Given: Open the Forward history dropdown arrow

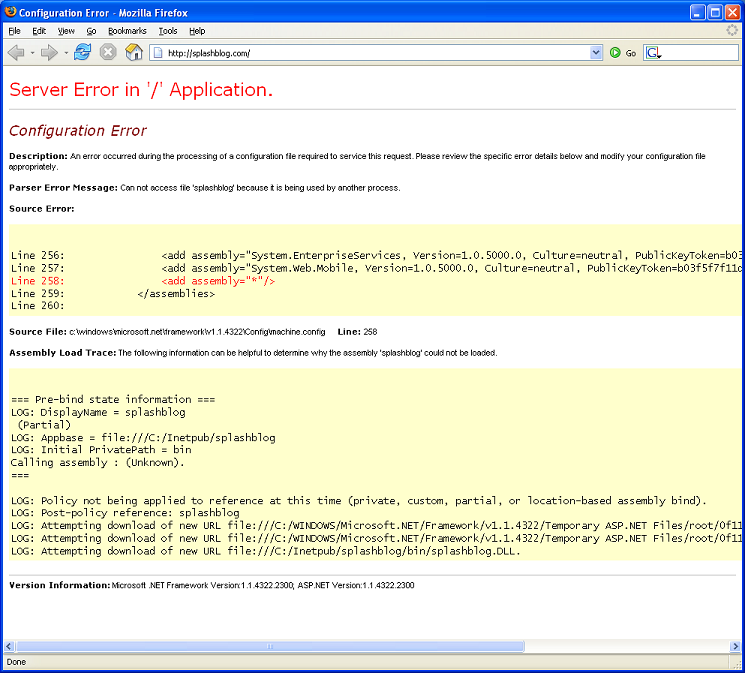Looking at the screenshot, I should pyautogui.click(x=66, y=53).
